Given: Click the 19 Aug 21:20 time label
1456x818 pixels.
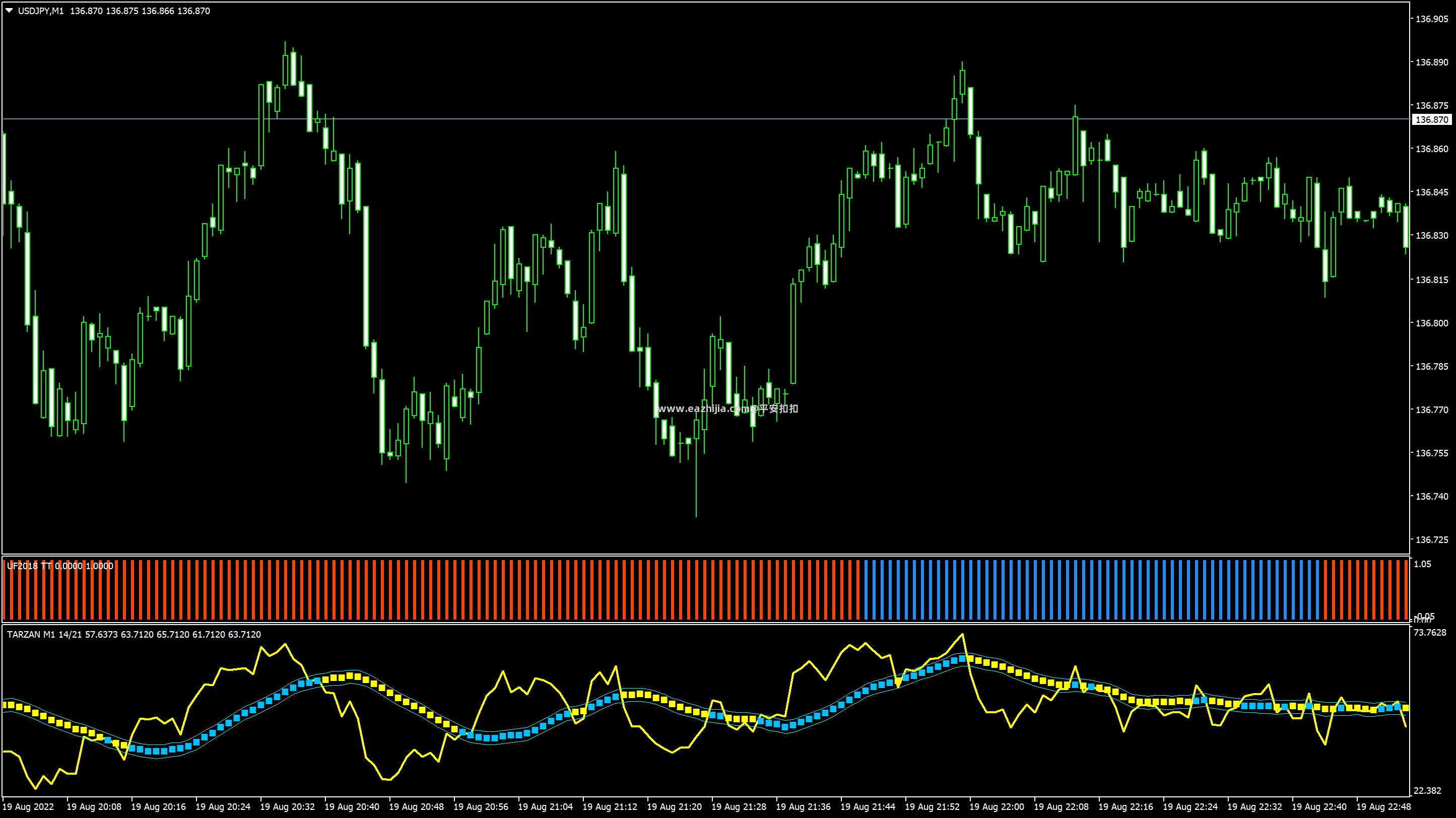Looking at the screenshot, I should click(x=674, y=807).
